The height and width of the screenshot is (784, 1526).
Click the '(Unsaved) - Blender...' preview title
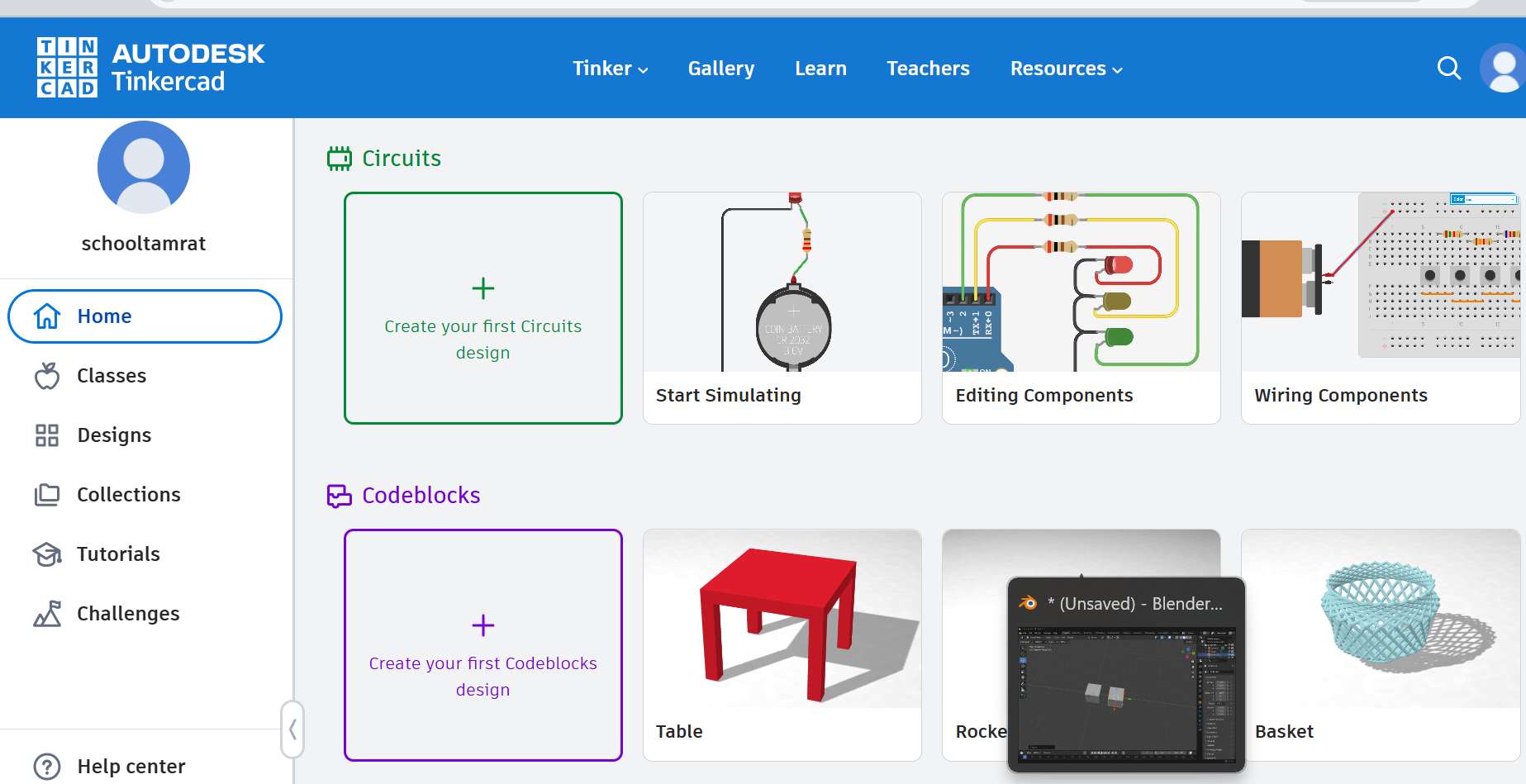[1135, 604]
